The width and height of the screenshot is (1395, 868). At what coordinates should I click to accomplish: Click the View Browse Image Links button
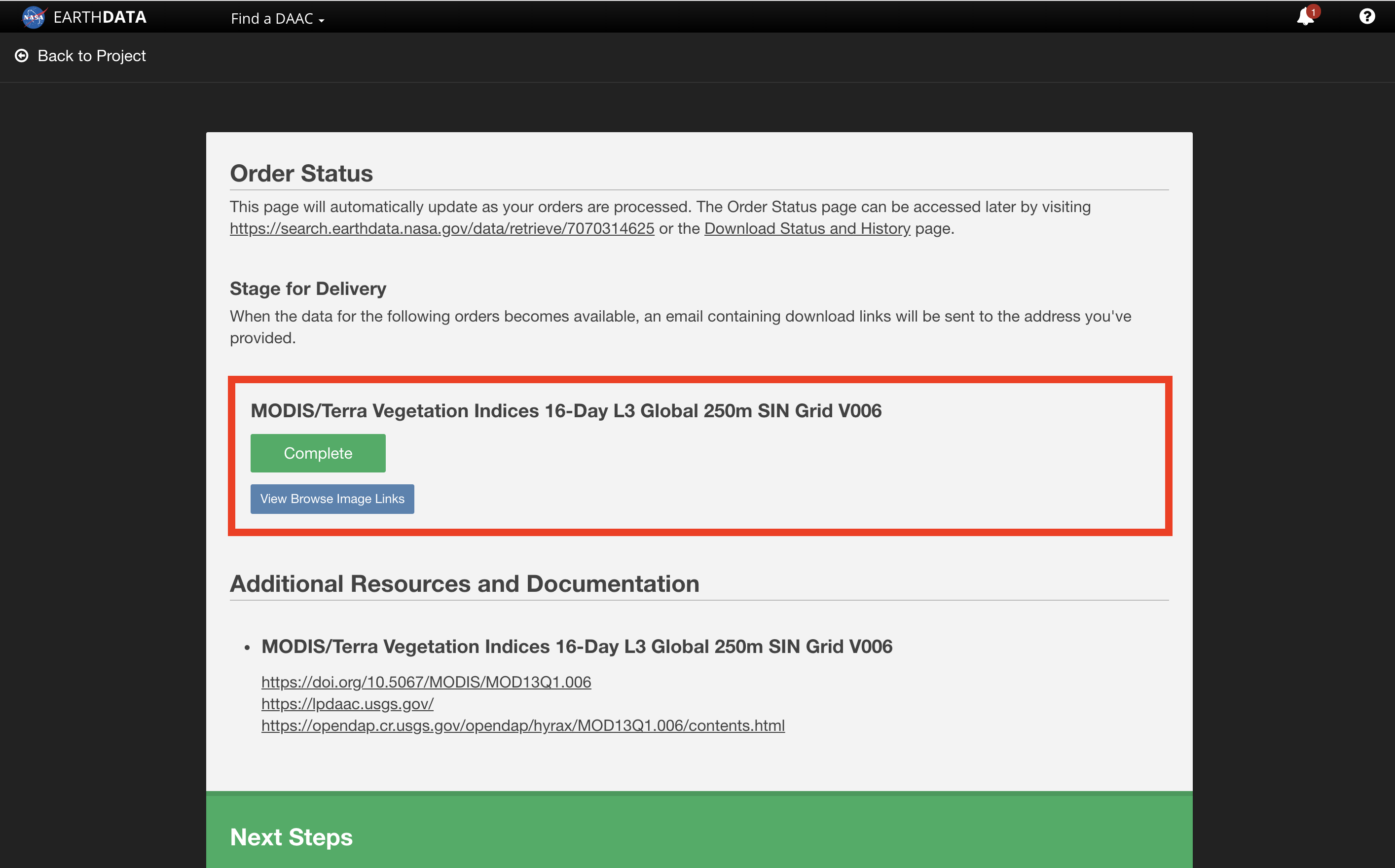tap(332, 498)
